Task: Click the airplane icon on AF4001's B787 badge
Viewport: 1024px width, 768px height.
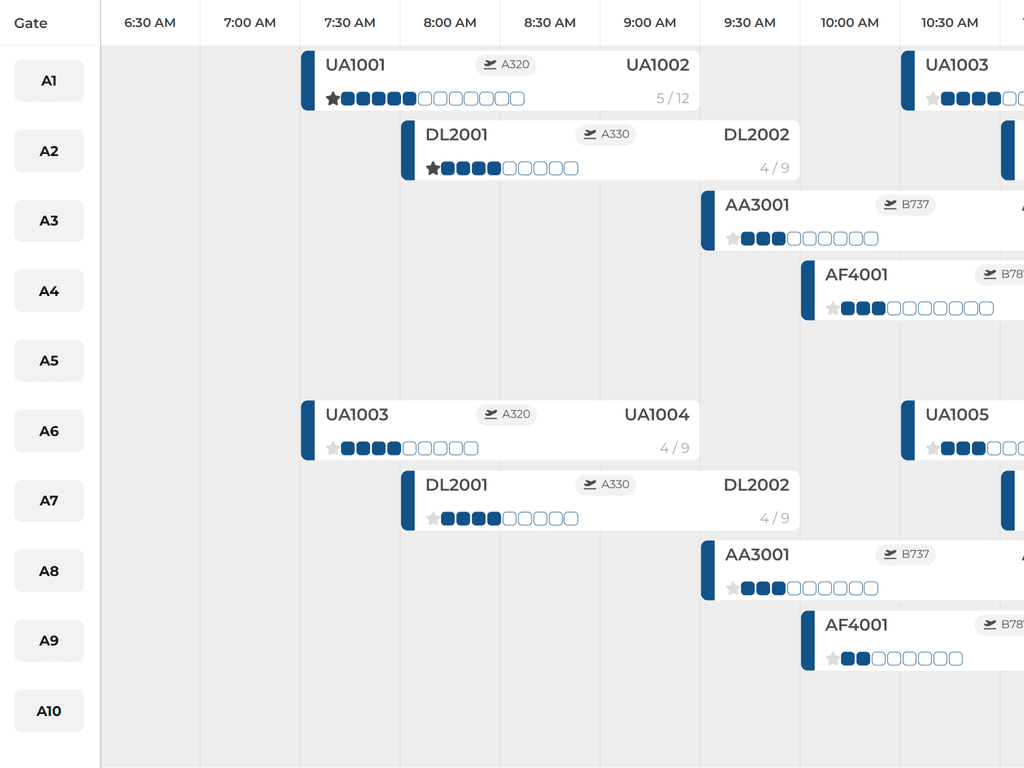Action: (989, 274)
